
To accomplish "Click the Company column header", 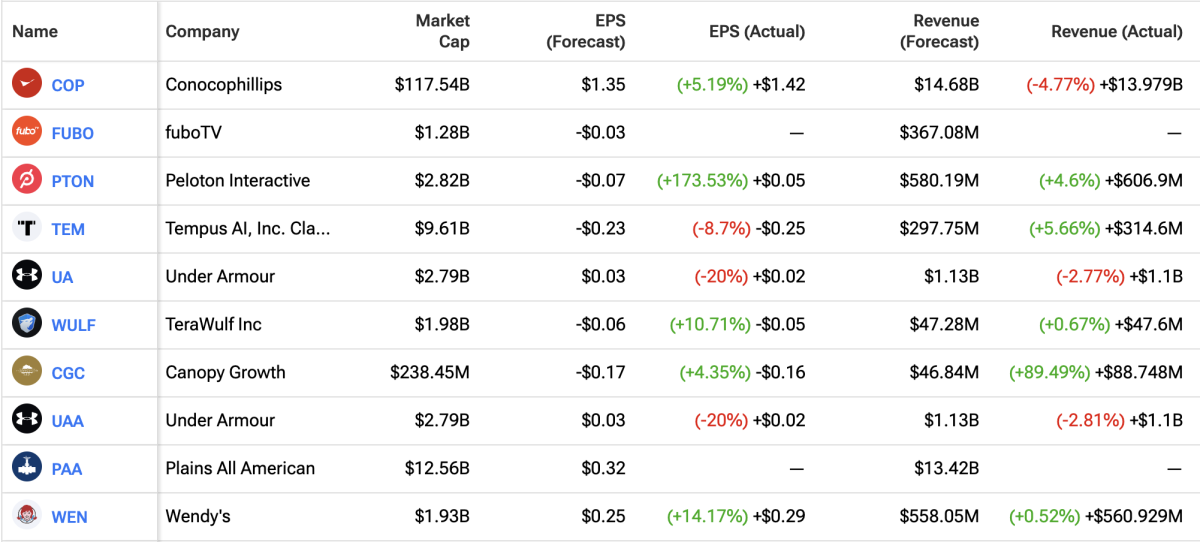I will [202, 31].
